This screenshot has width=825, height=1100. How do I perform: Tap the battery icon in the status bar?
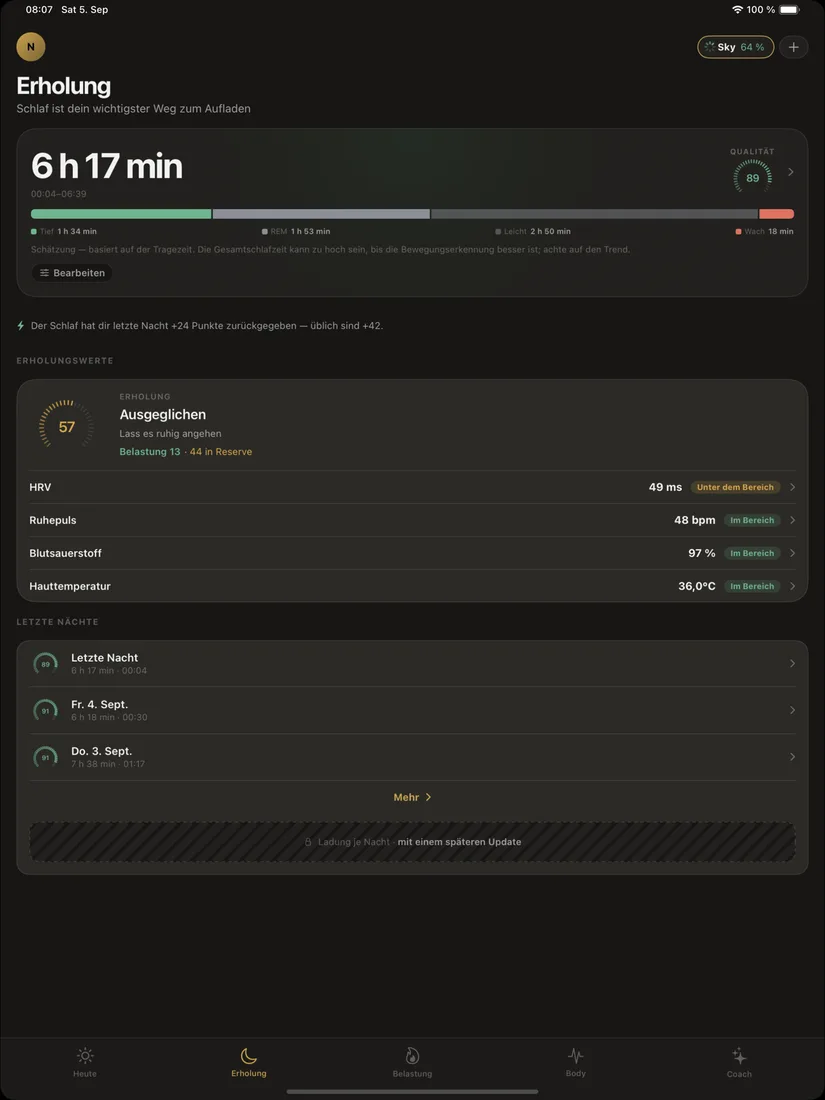click(789, 10)
